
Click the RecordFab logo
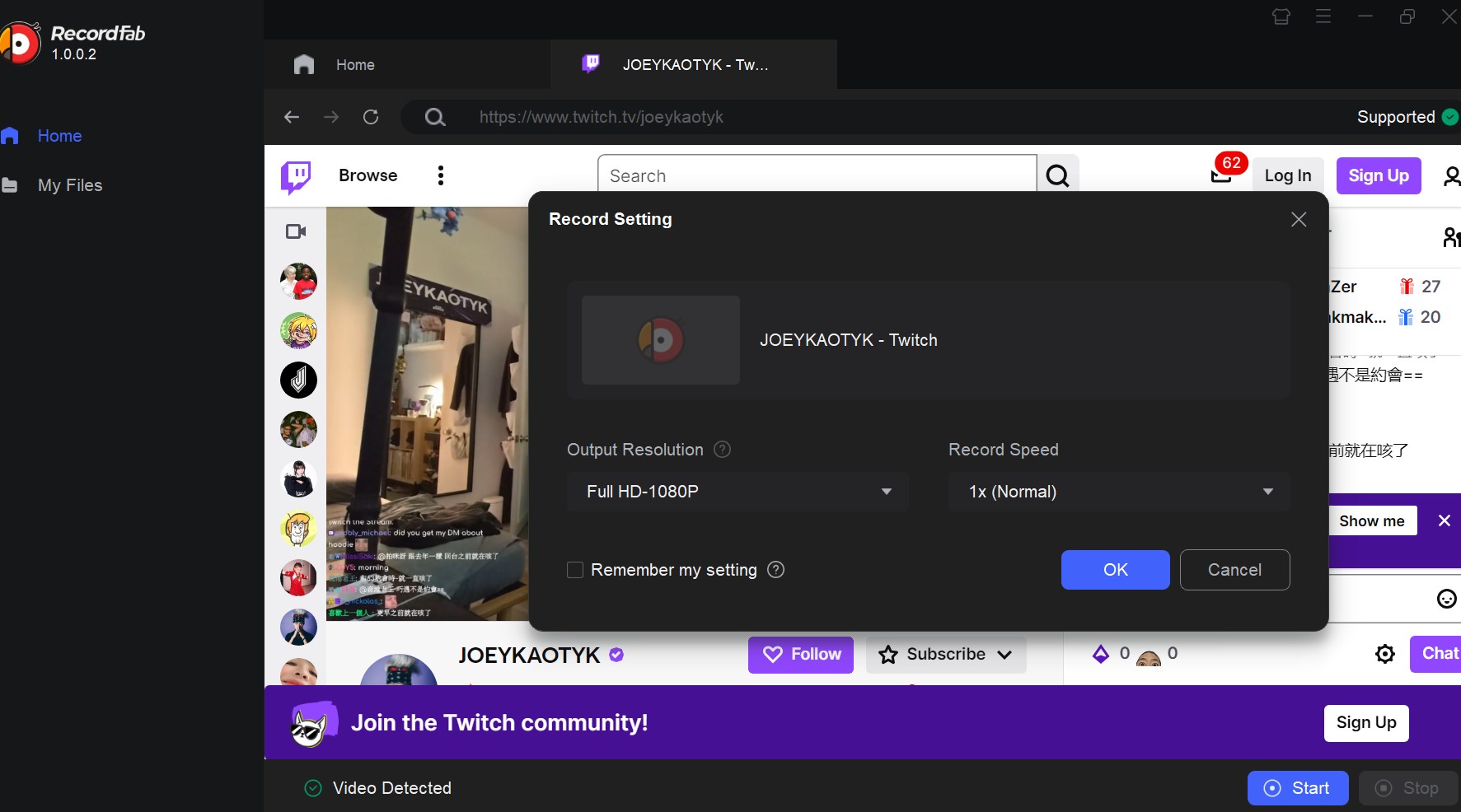19,43
